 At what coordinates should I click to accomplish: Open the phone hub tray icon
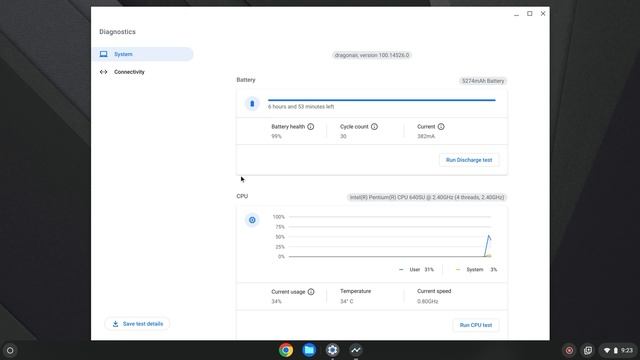click(x=588, y=350)
